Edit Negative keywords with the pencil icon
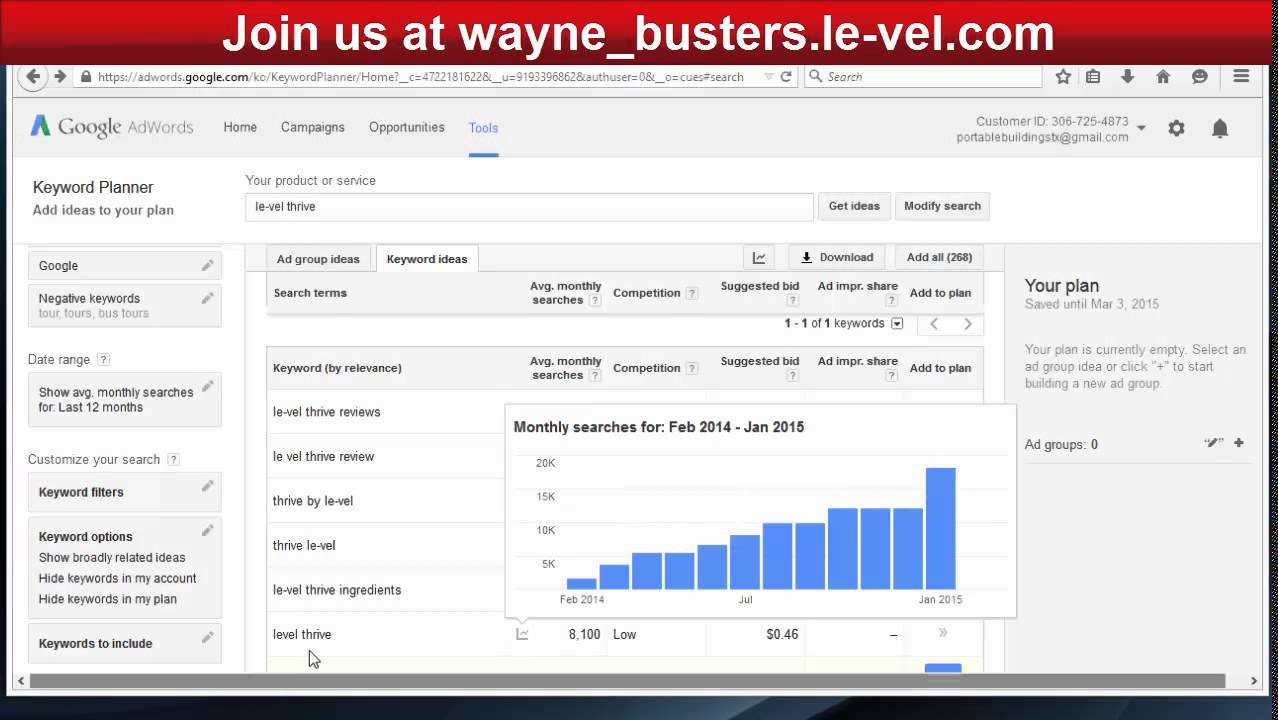The image size is (1278, 720). (x=207, y=298)
